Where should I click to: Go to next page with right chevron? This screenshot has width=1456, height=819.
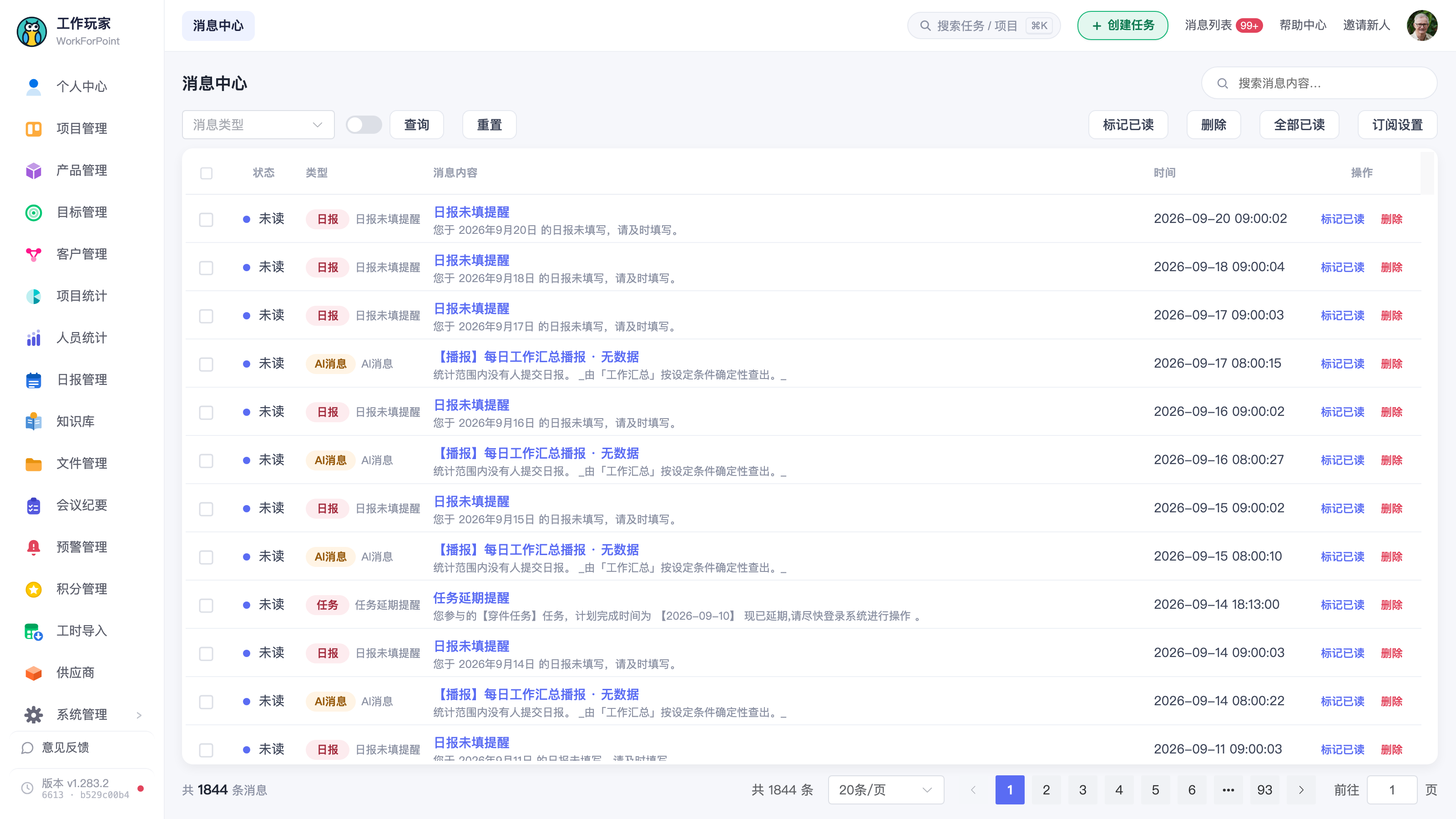click(x=1301, y=789)
